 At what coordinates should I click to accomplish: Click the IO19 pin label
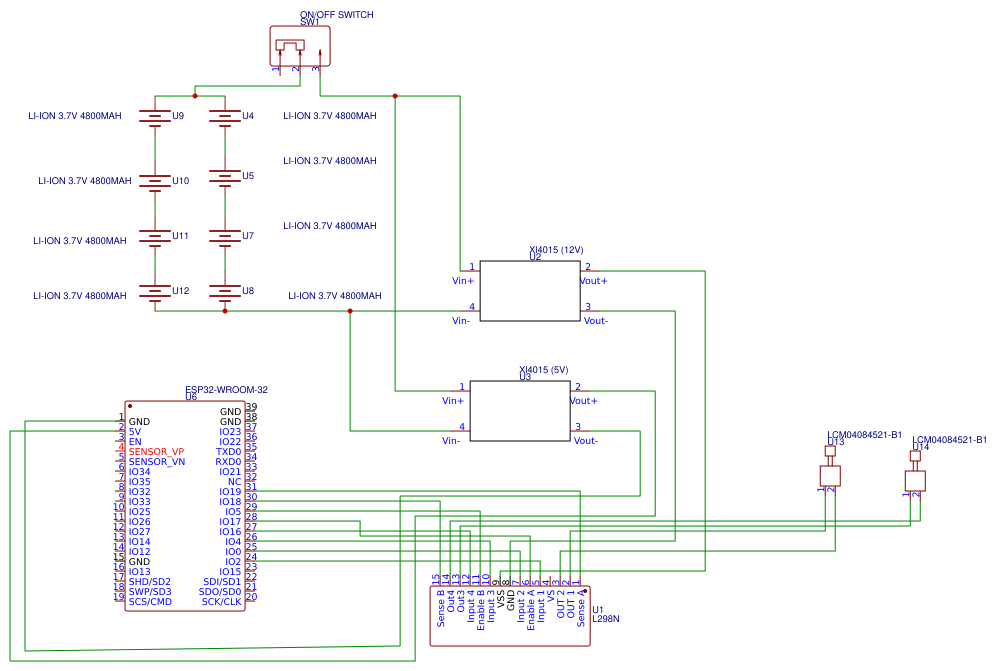230,491
